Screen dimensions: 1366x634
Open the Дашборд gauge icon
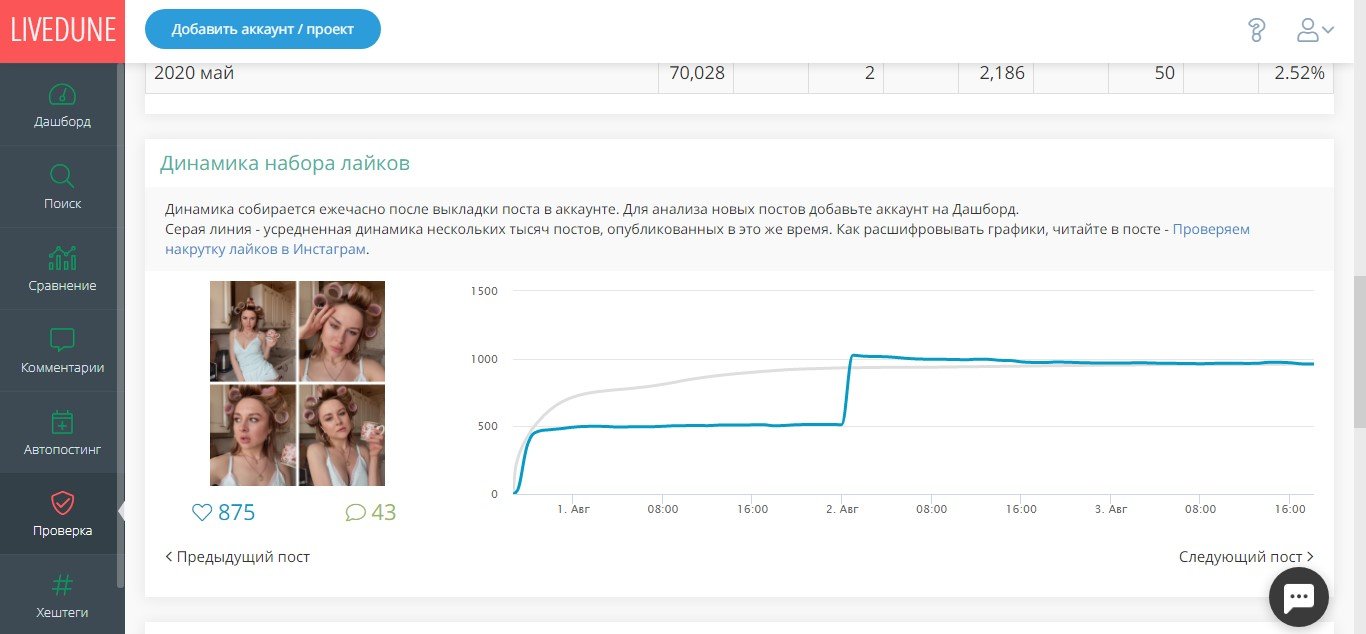pyautogui.click(x=62, y=95)
